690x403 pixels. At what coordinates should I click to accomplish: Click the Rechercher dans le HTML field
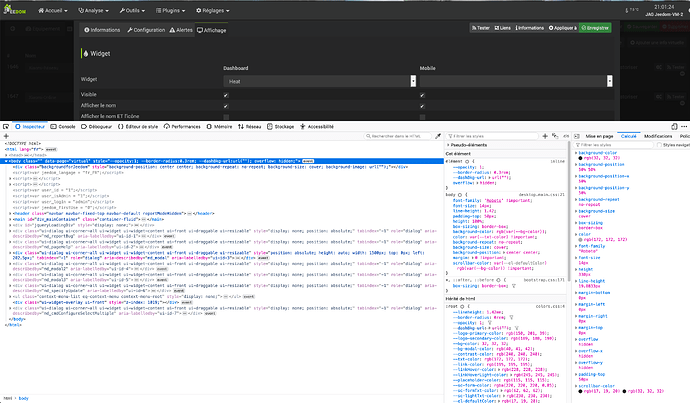(397, 136)
